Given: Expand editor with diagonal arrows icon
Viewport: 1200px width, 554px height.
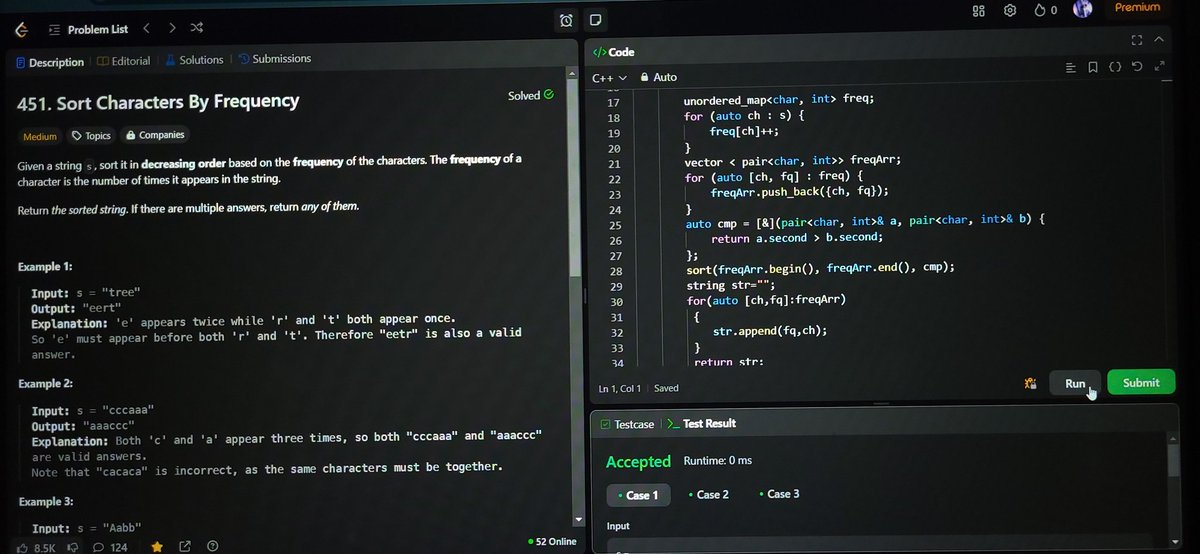Looking at the screenshot, I should click(x=1159, y=67).
